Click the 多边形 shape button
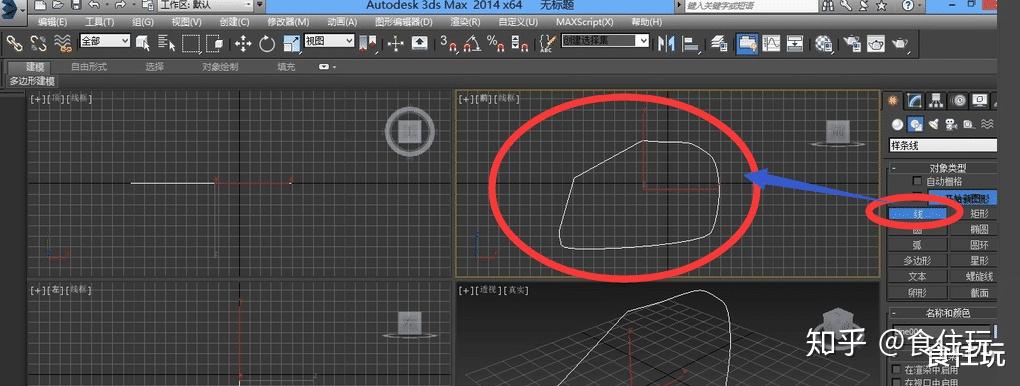The image size is (1020, 386). (x=917, y=260)
